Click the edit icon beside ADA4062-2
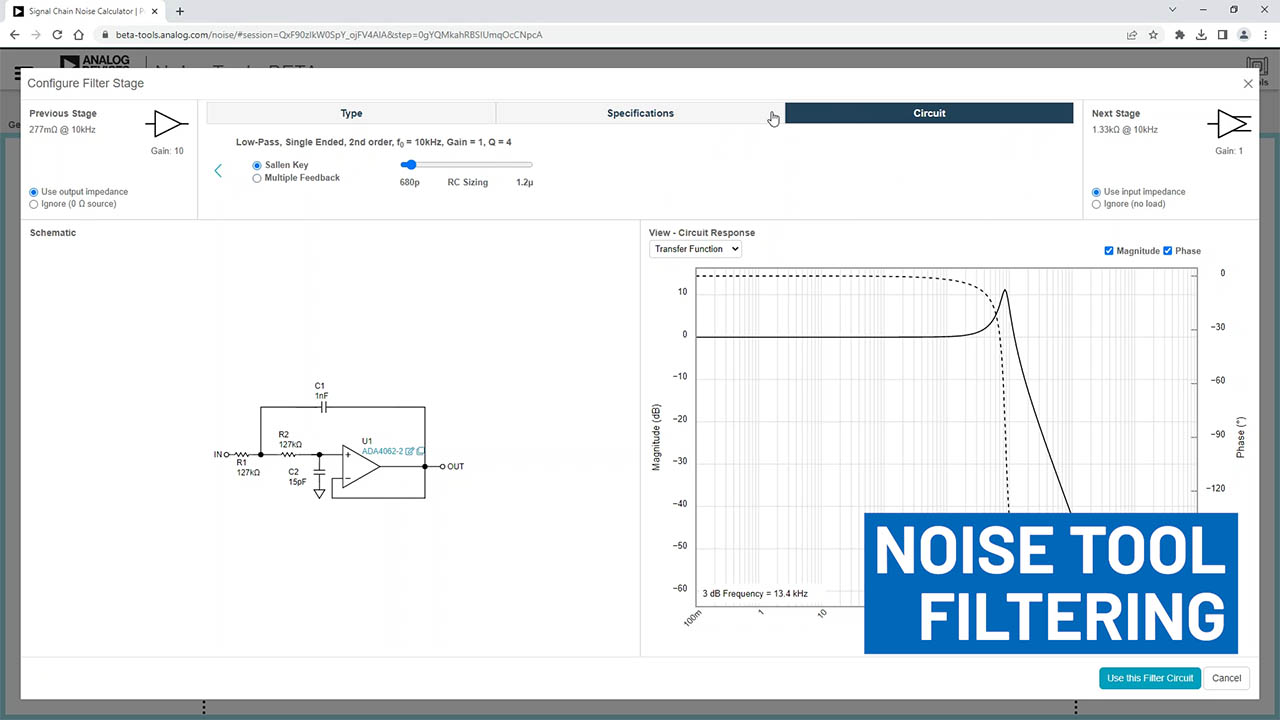This screenshot has width=1280, height=720. pyautogui.click(x=410, y=452)
